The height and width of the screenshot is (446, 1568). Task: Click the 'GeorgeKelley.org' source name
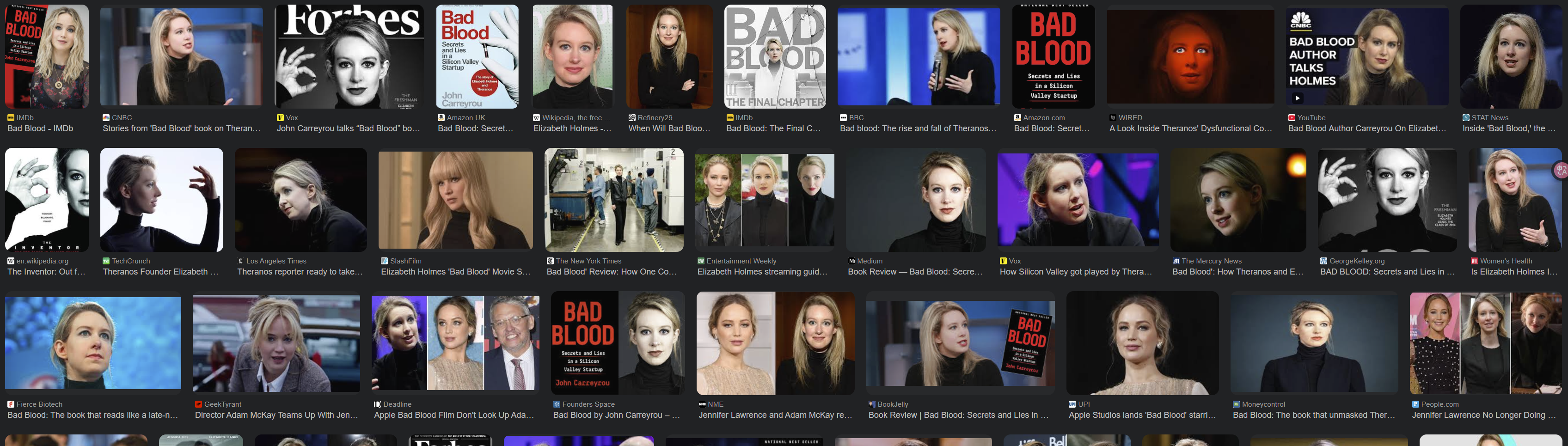1357,261
